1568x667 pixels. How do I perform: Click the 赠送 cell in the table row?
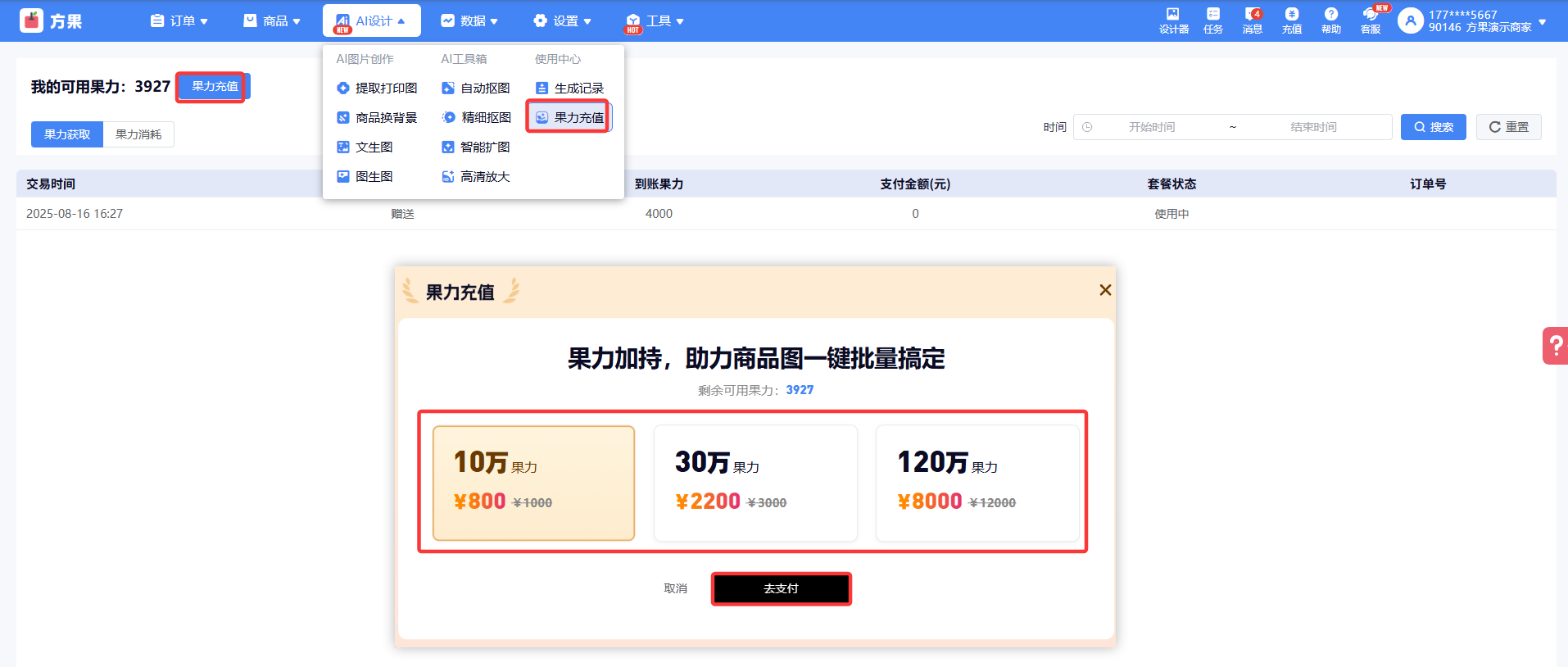click(x=402, y=214)
